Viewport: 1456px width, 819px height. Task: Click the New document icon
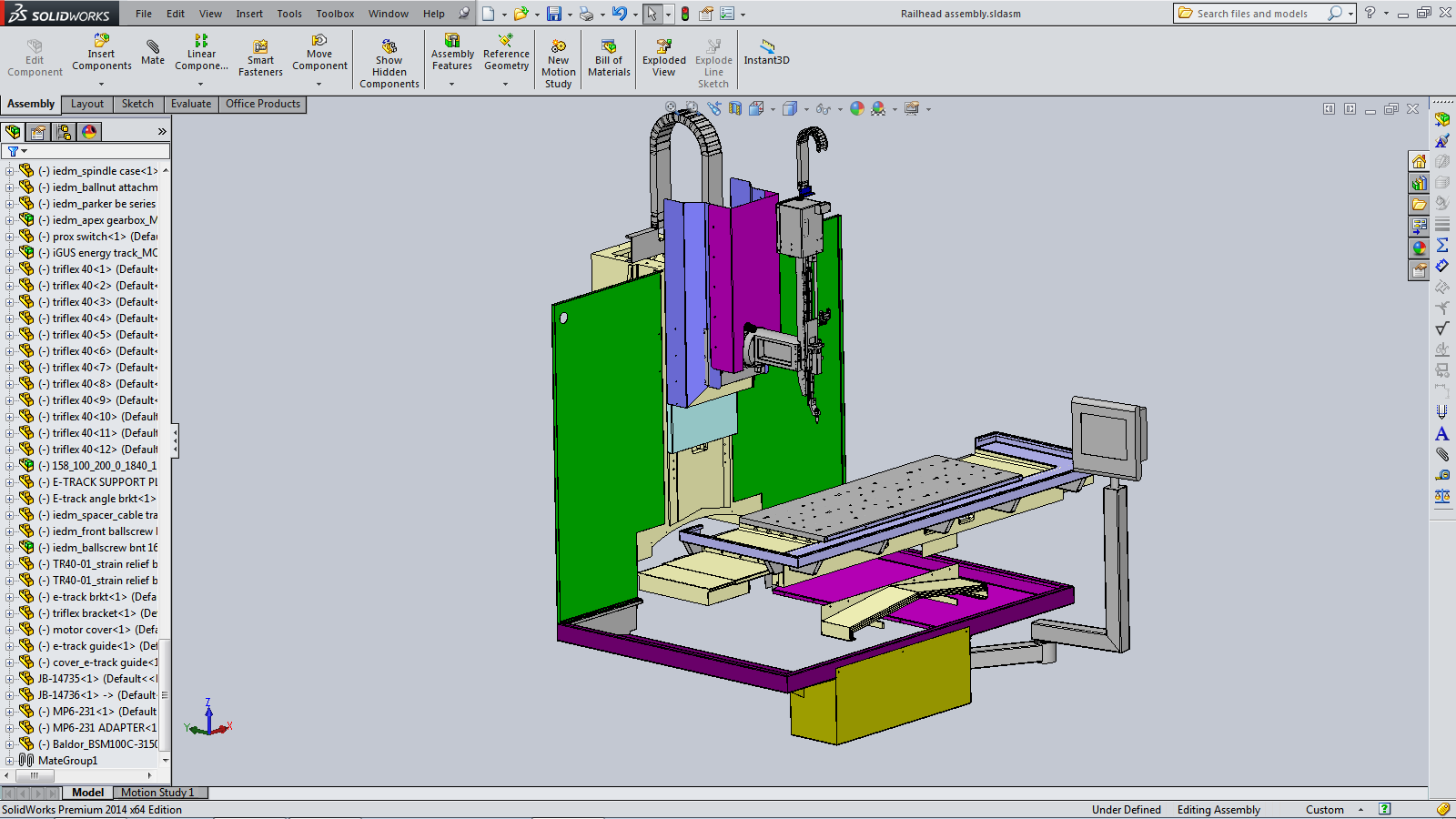coord(489,14)
